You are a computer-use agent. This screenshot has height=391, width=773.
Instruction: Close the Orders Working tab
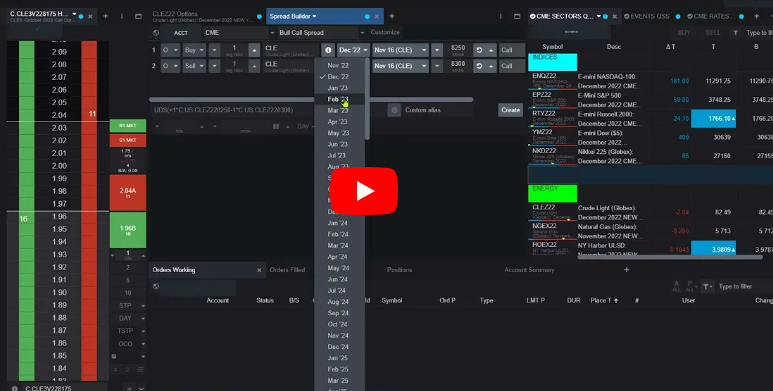[x=259, y=270]
